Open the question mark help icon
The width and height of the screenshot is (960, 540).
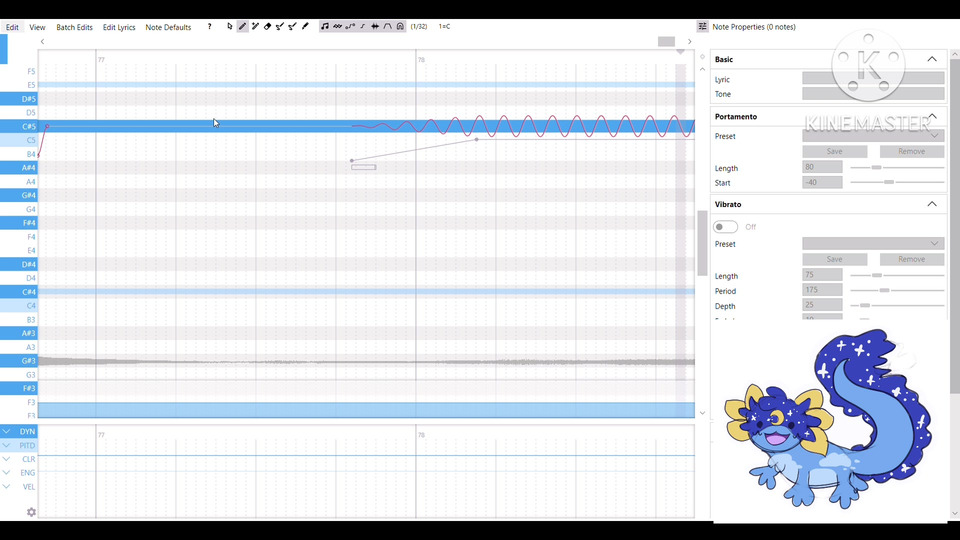pyautogui.click(x=209, y=26)
